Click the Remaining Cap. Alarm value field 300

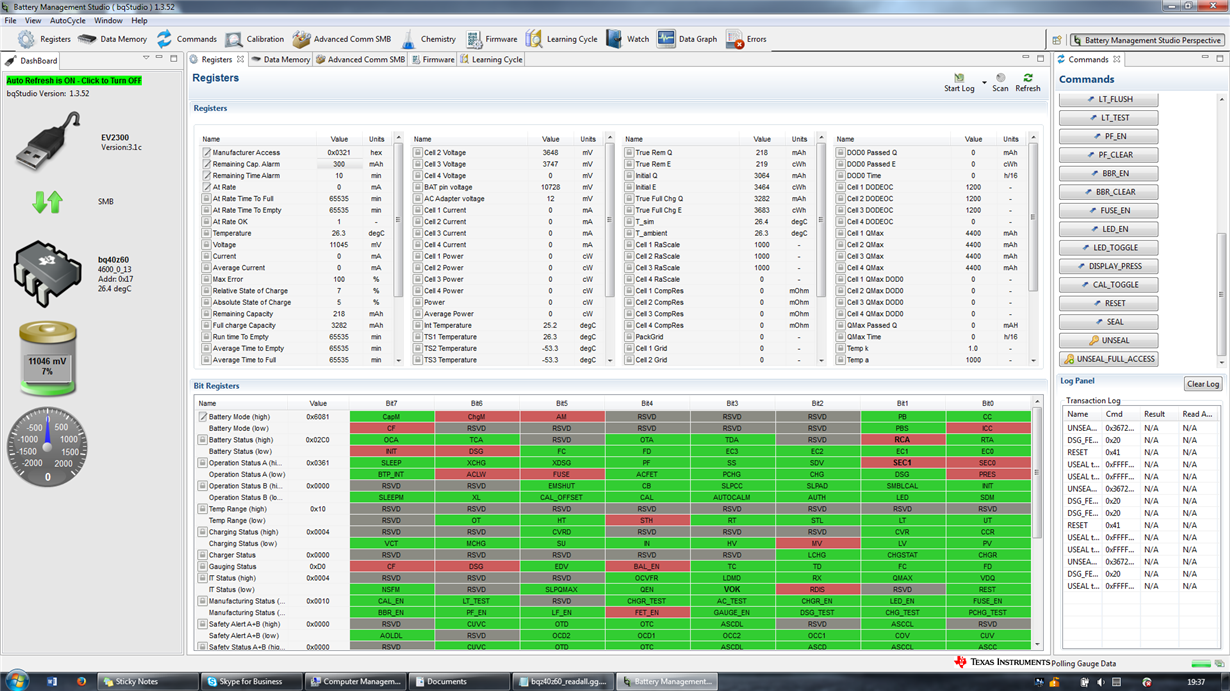(x=340, y=164)
